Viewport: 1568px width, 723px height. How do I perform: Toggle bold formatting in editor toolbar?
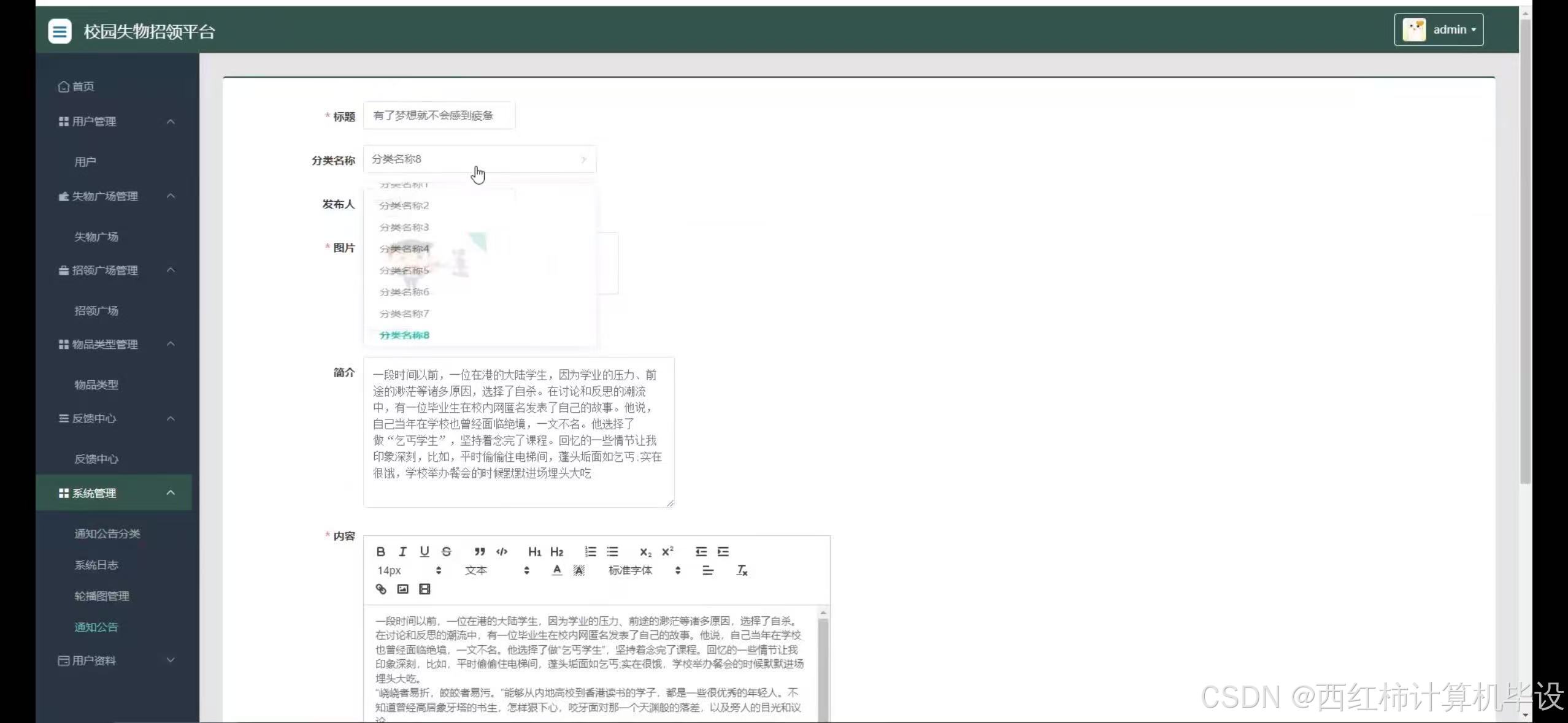coord(380,551)
